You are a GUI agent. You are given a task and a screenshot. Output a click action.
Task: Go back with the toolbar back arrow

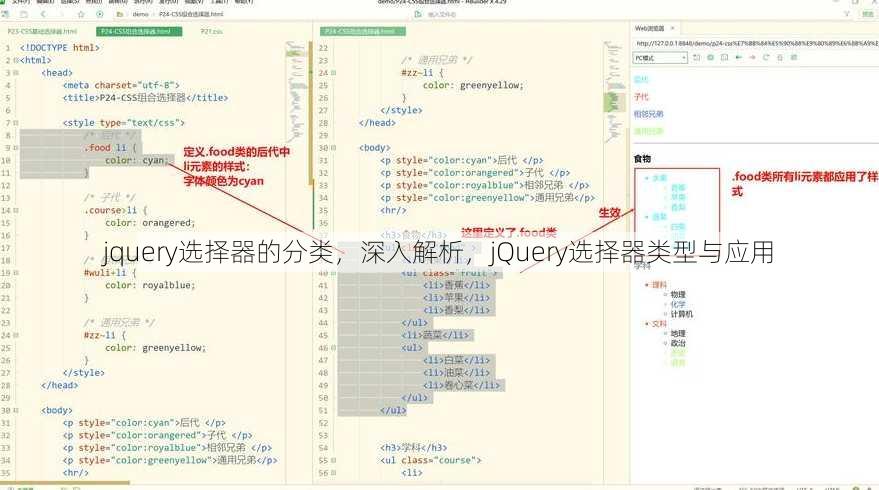[43, 14]
